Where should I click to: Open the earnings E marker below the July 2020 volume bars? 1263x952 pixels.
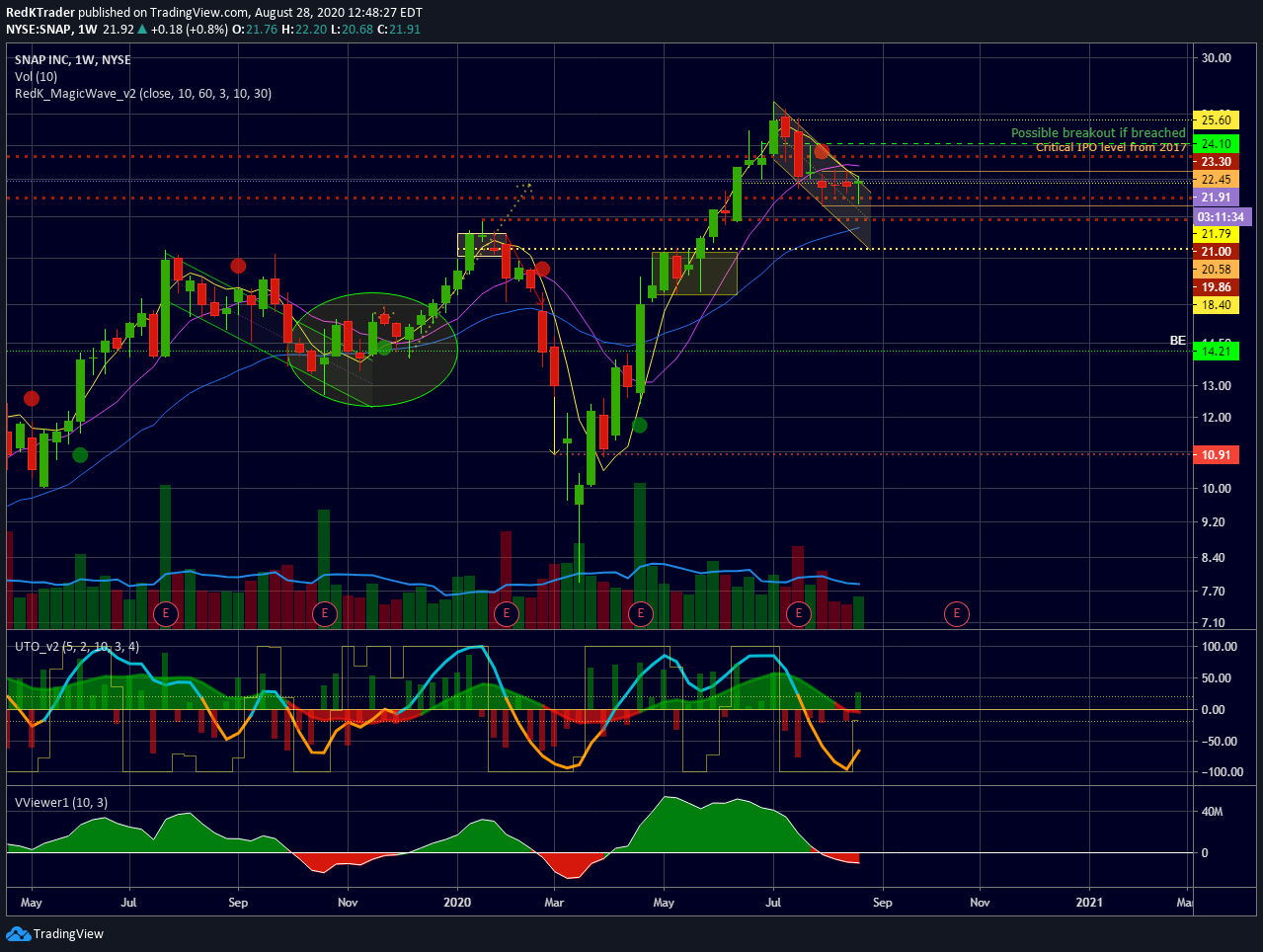pyautogui.click(x=798, y=614)
